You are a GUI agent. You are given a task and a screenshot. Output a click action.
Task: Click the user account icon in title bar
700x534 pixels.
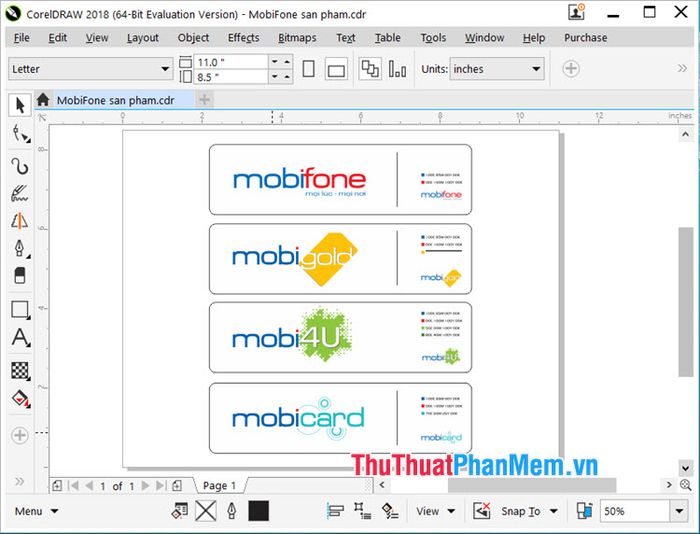tap(576, 12)
